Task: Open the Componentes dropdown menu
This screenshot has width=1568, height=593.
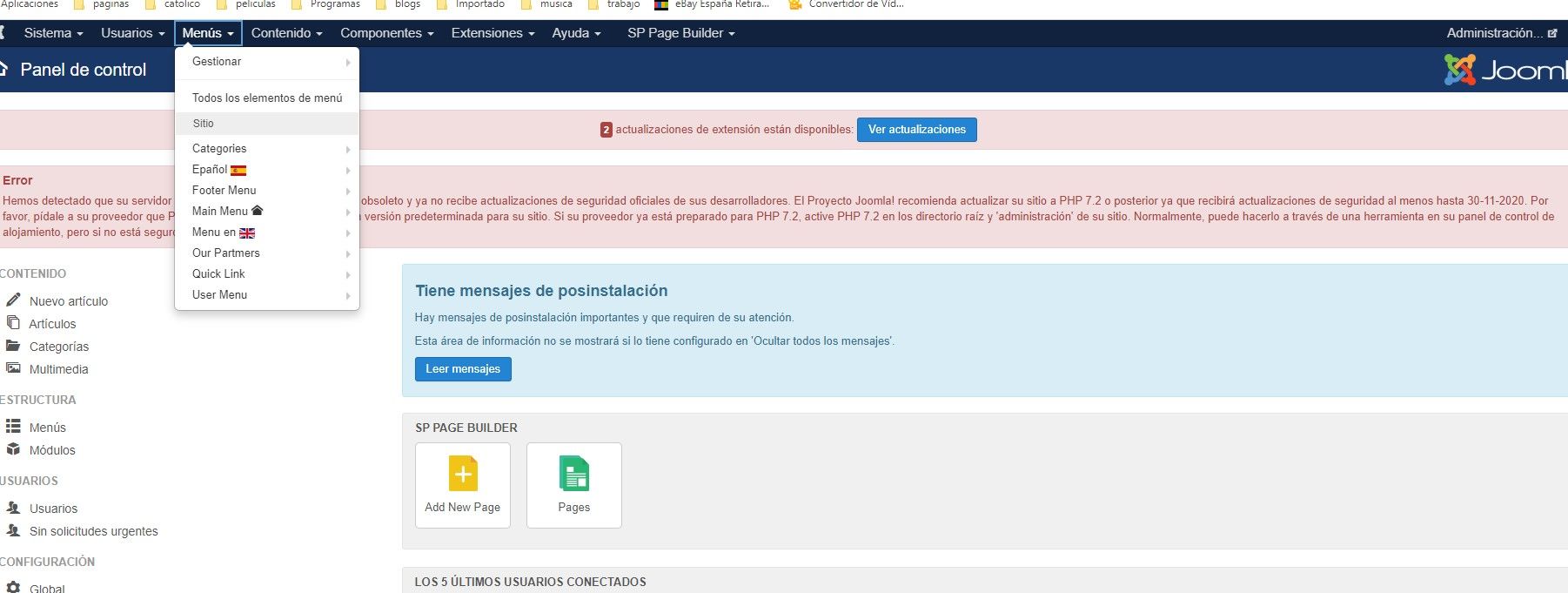Action: [387, 33]
